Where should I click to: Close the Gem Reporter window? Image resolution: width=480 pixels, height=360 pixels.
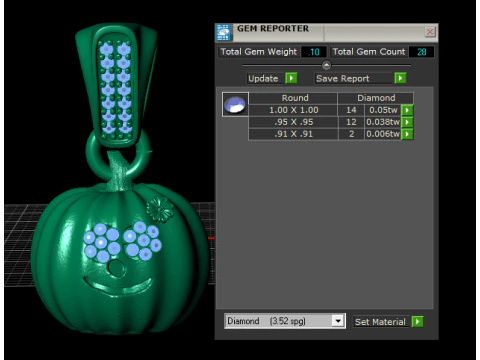coord(430,32)
